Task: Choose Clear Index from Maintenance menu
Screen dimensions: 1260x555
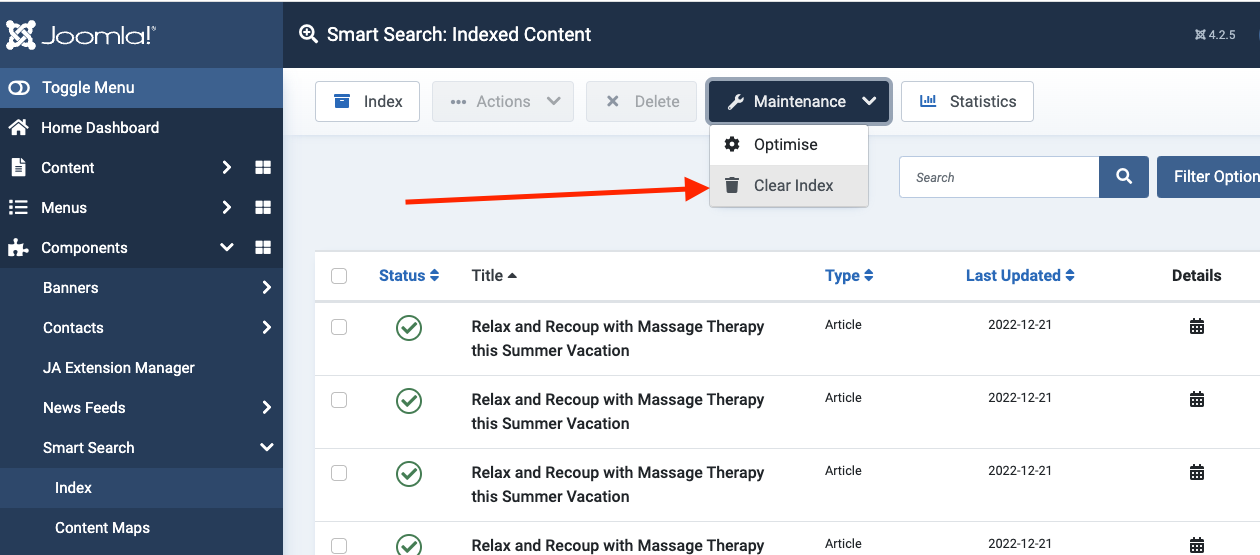Action: (792, 186)
